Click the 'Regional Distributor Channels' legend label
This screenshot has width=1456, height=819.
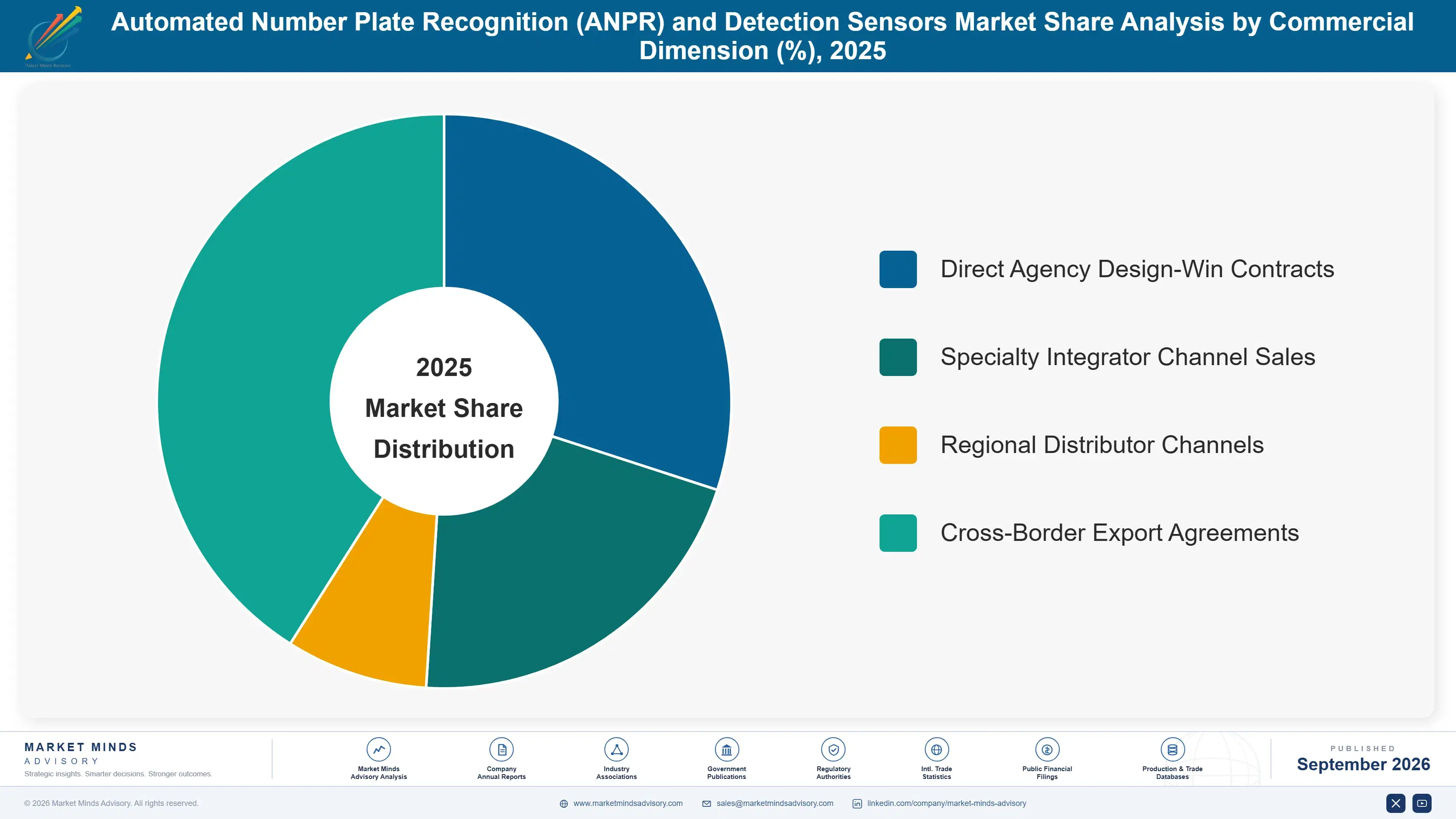tap(1102, 445)
